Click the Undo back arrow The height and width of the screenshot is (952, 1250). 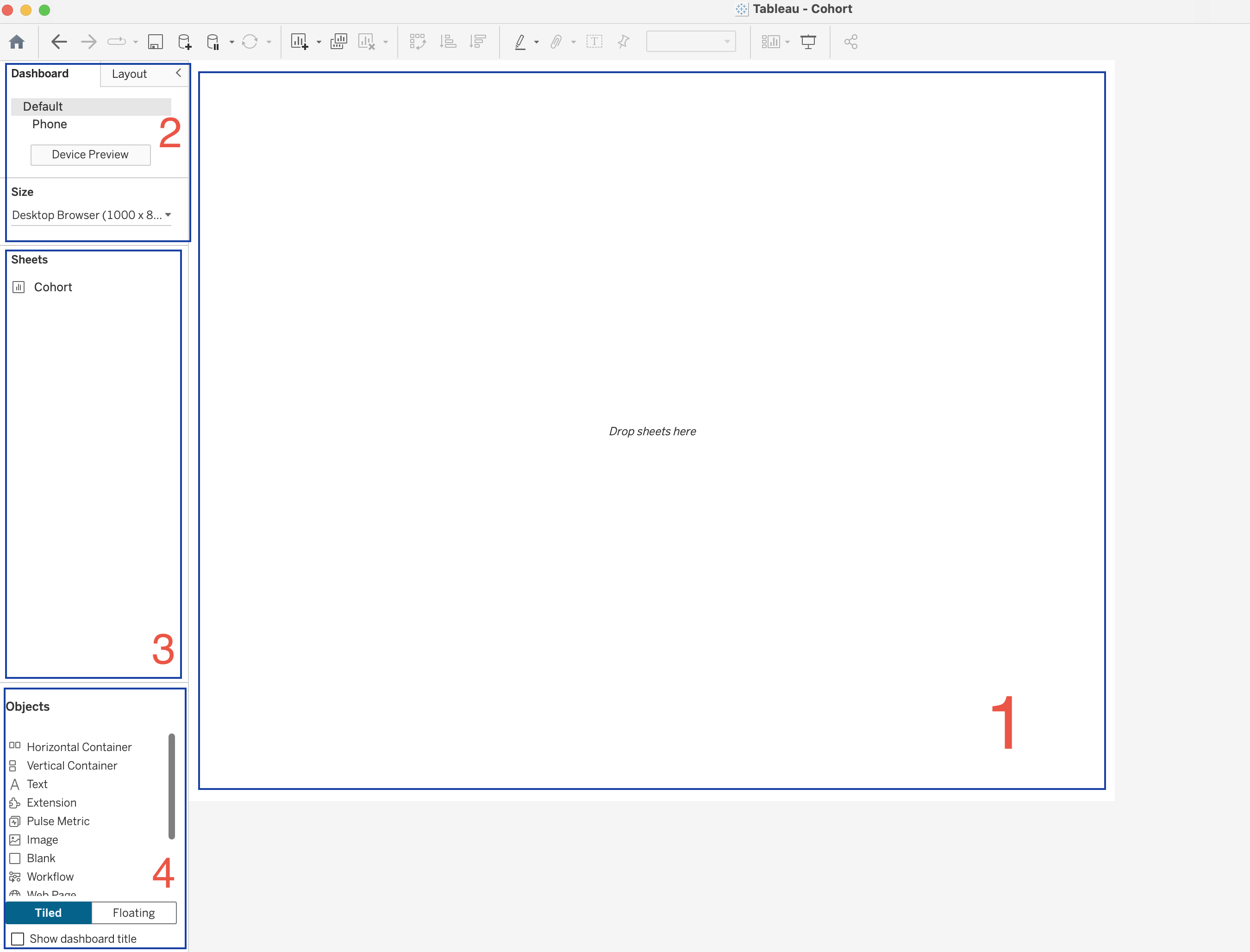click(x=59, y=42)
